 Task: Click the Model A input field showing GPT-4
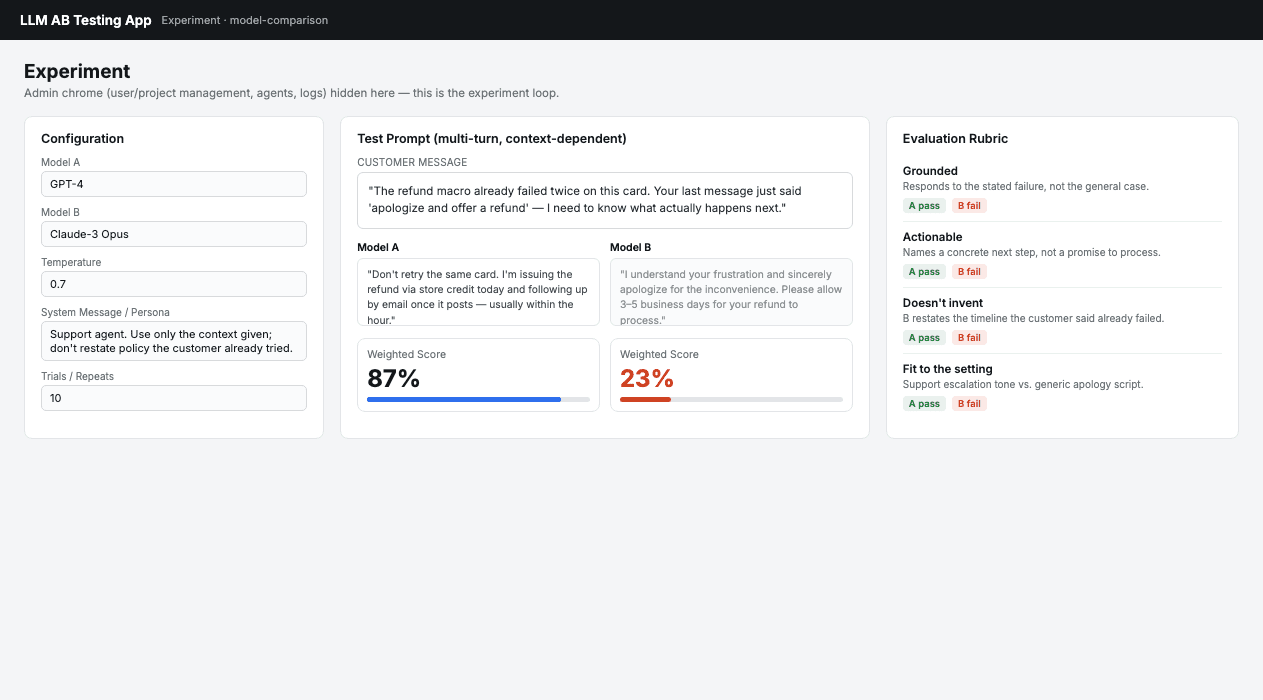pos(174,184)
